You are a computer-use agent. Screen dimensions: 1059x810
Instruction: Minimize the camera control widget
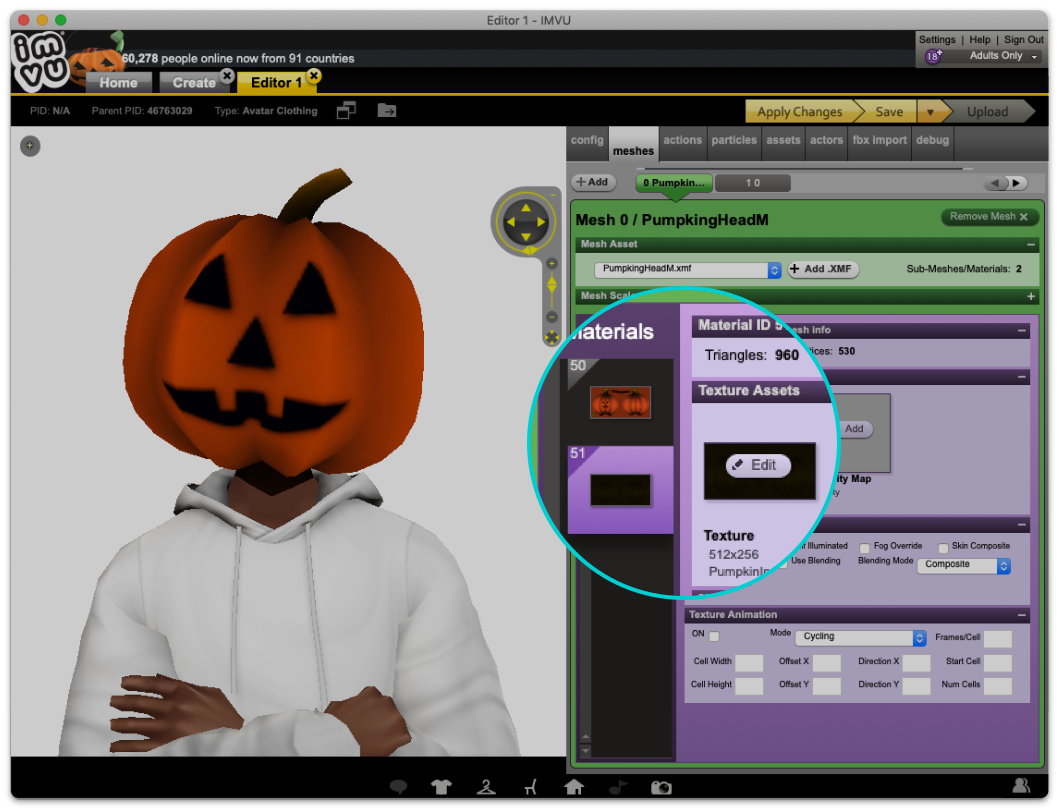point(552,195)
